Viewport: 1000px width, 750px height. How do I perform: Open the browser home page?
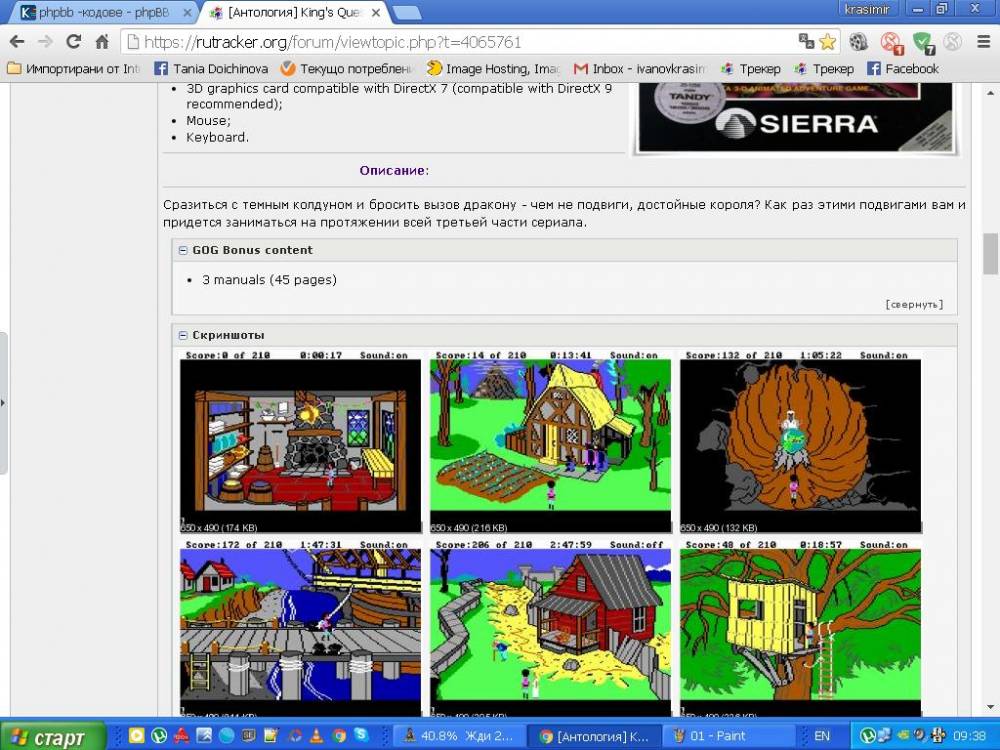[x=102, y=42]
